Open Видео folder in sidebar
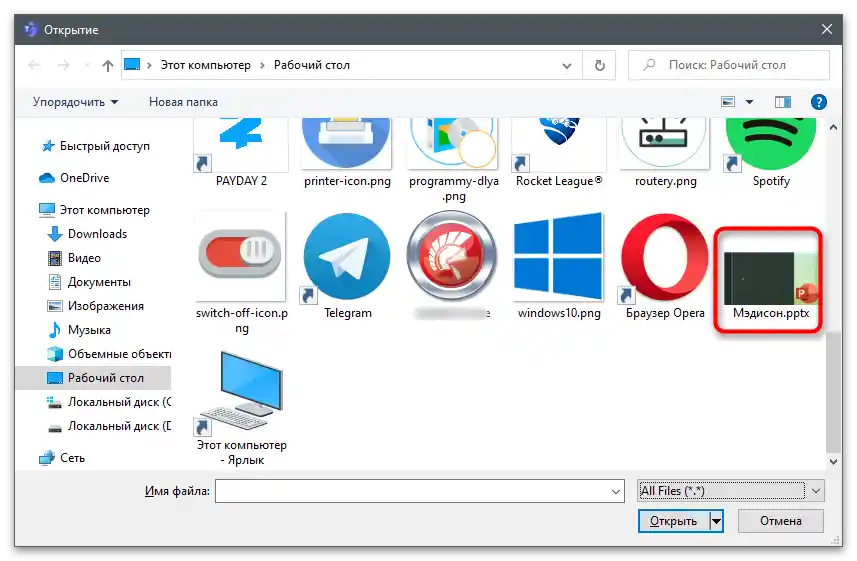This screenshot has height=561, width=857. (x=74, y=258)
